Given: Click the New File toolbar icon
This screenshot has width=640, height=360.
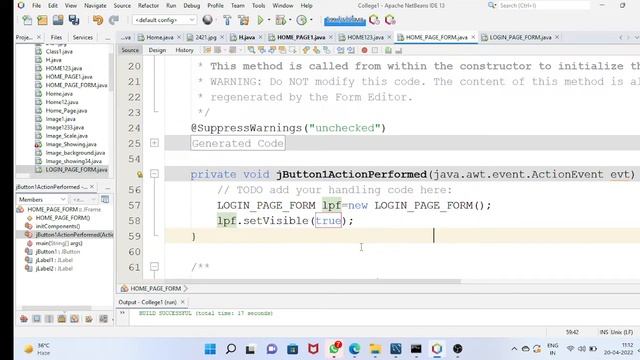Looking at the screenshot, I should (x=27, y=20).
